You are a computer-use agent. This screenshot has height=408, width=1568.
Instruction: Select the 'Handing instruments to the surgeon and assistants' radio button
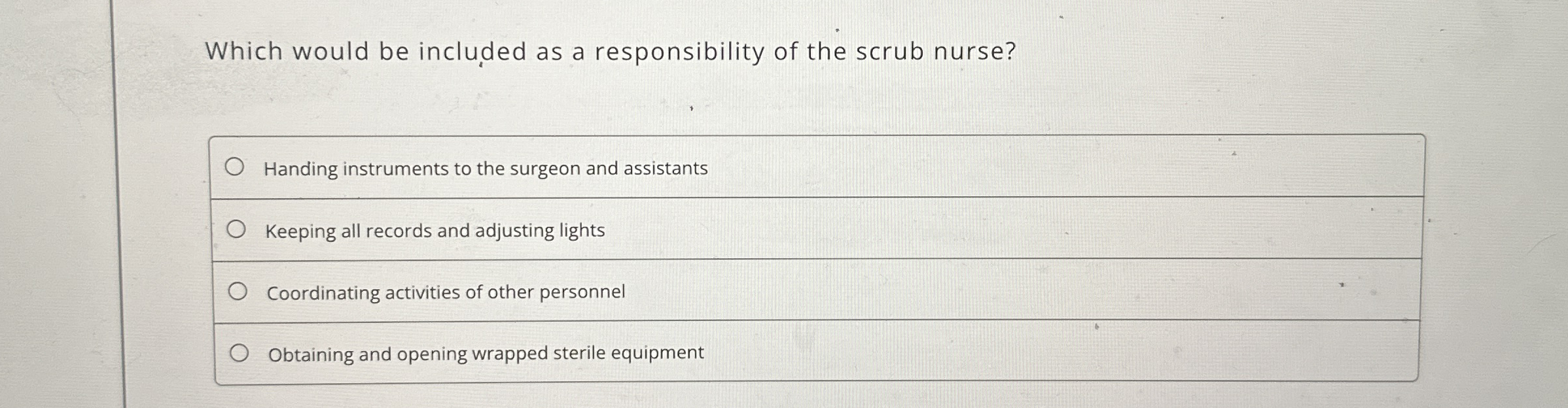(x=238, y=167)
